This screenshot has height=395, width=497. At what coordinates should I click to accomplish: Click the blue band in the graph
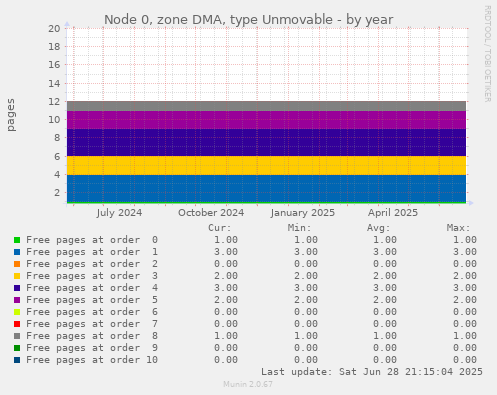[266, 188]
